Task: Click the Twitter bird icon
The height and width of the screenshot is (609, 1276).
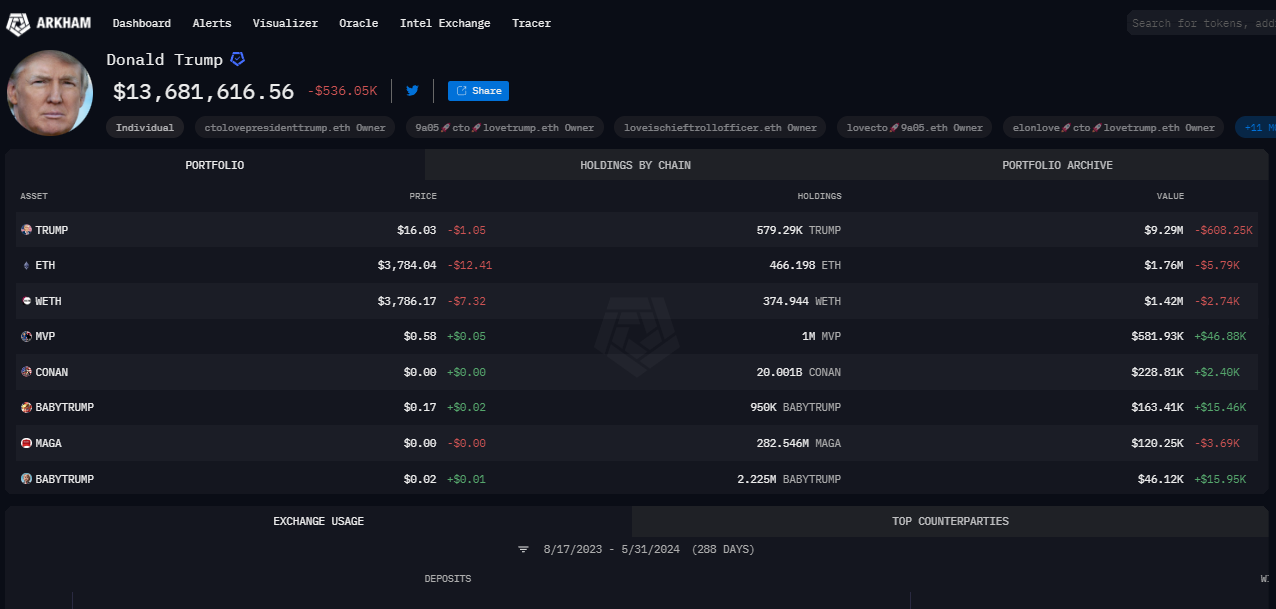Action: (412, 90)
